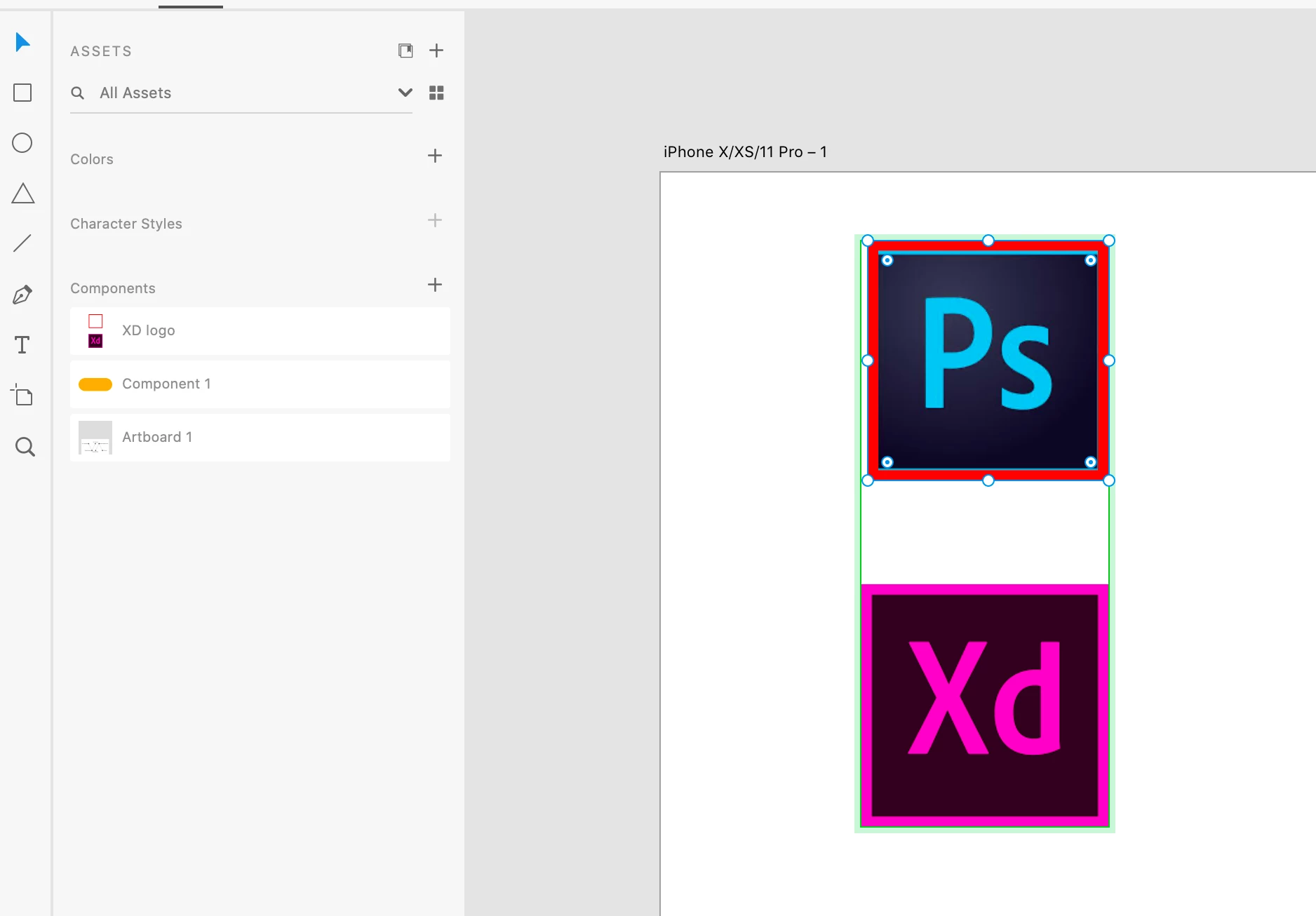The image size is (1316, 916).
Task: Choose the Artboard tool
Action: pyautogui.click(x=22, y=396)
